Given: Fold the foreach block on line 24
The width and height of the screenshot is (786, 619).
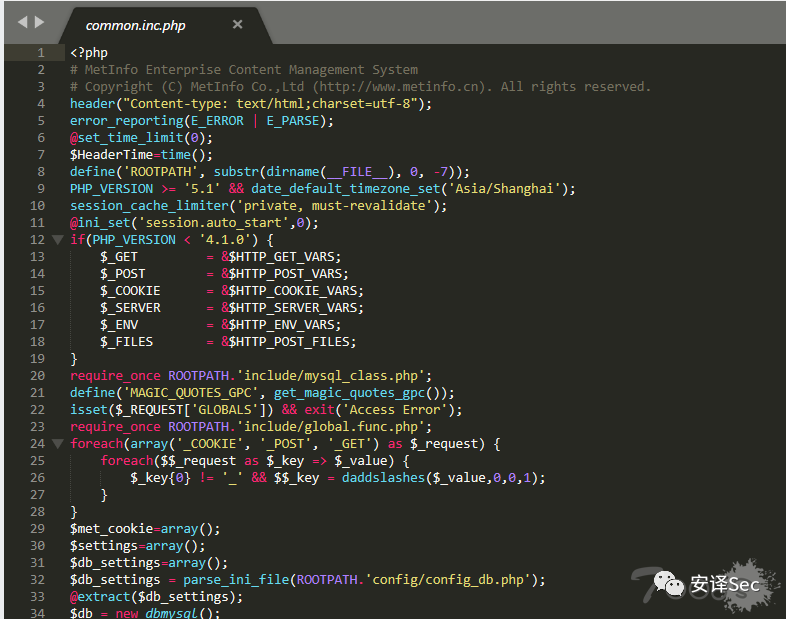Looking at the screenshot, I should (x=57, y=444).
